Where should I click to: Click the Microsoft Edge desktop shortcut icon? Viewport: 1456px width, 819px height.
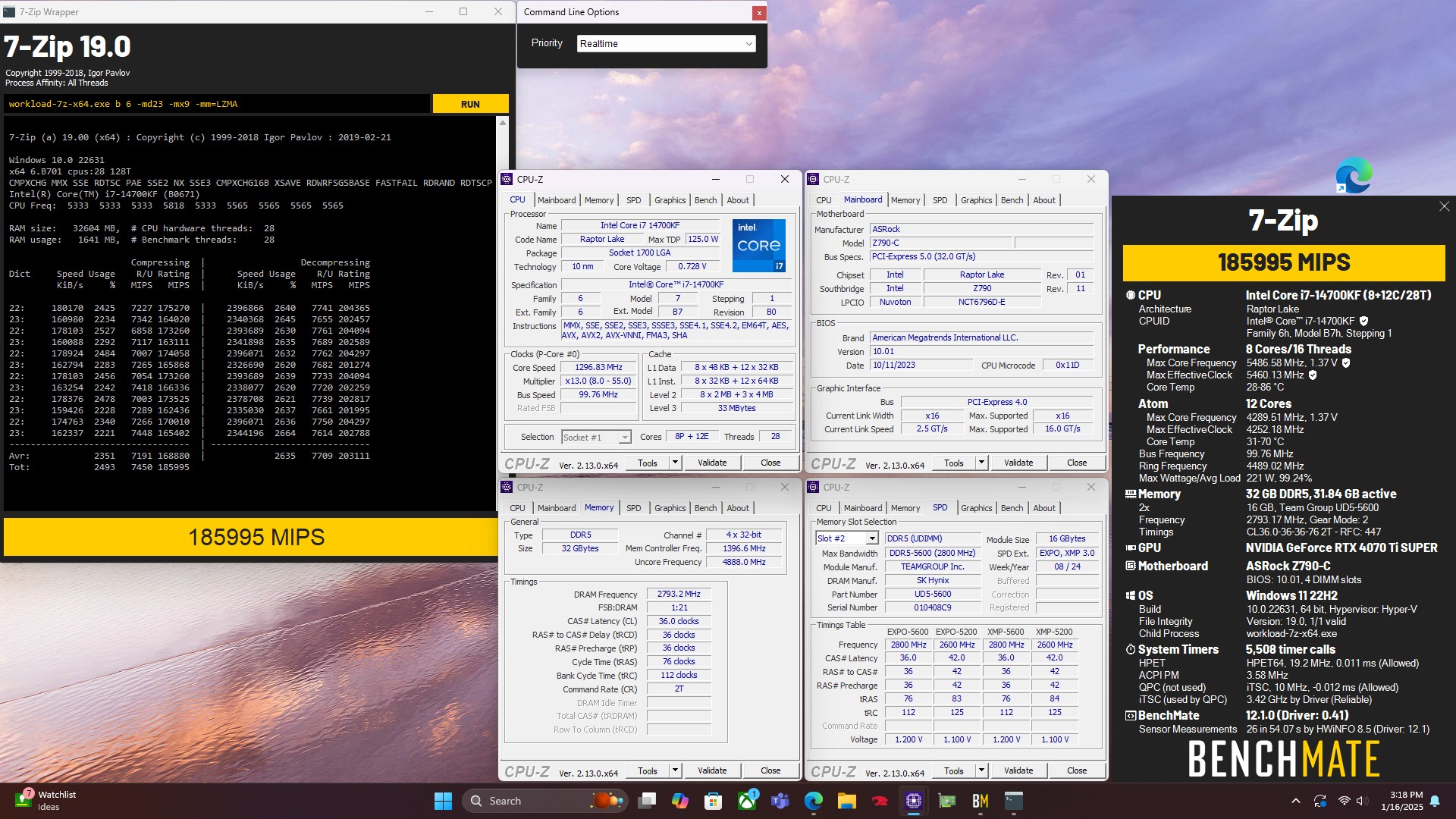point(1354,175)
